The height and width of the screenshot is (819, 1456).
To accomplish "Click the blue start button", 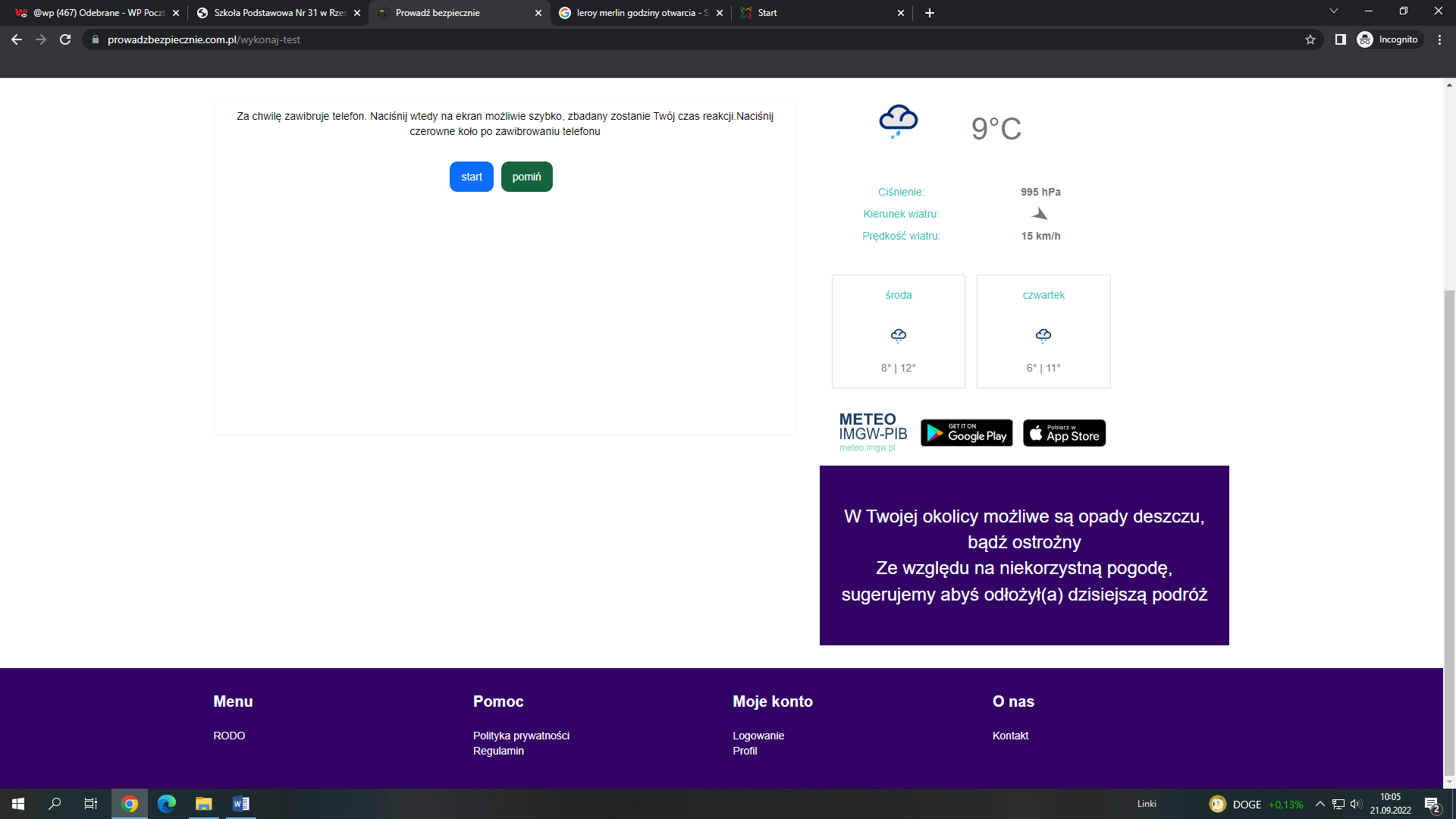I will (471, 177).
